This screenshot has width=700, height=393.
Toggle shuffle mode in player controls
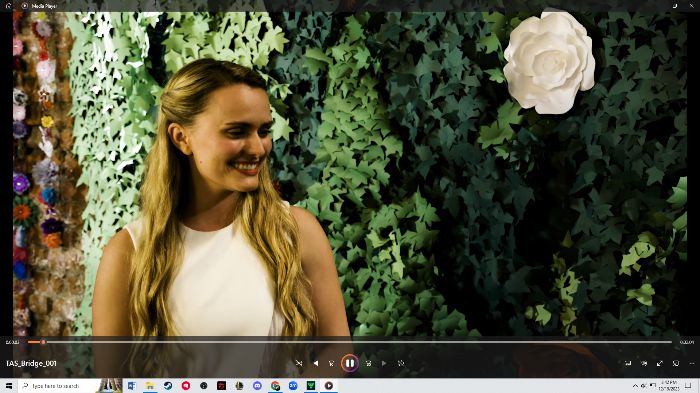pyautogui.click(x=299, y=364)
